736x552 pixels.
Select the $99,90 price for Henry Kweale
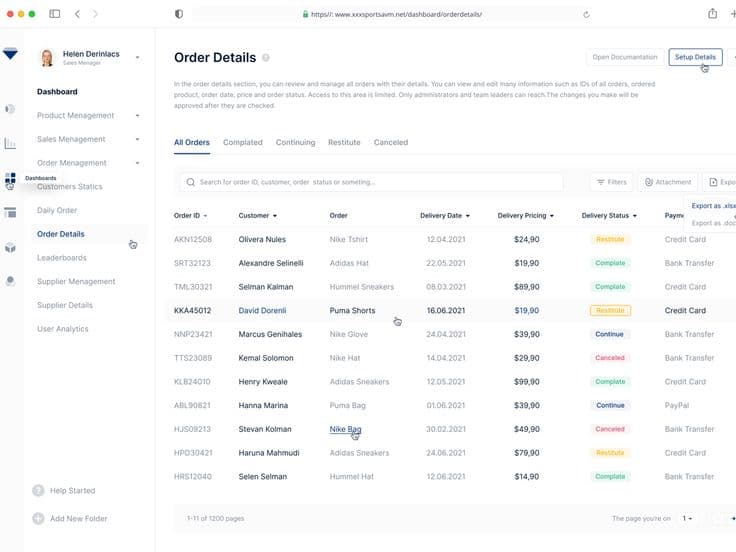527,382
